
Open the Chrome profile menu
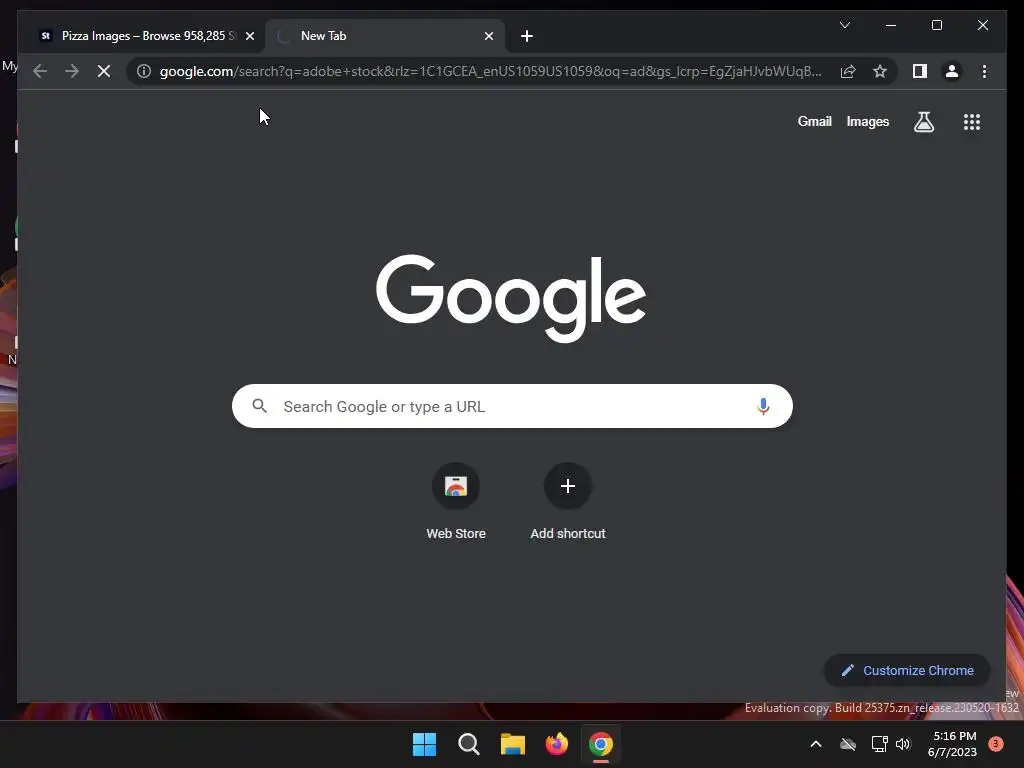pos(952,71)
